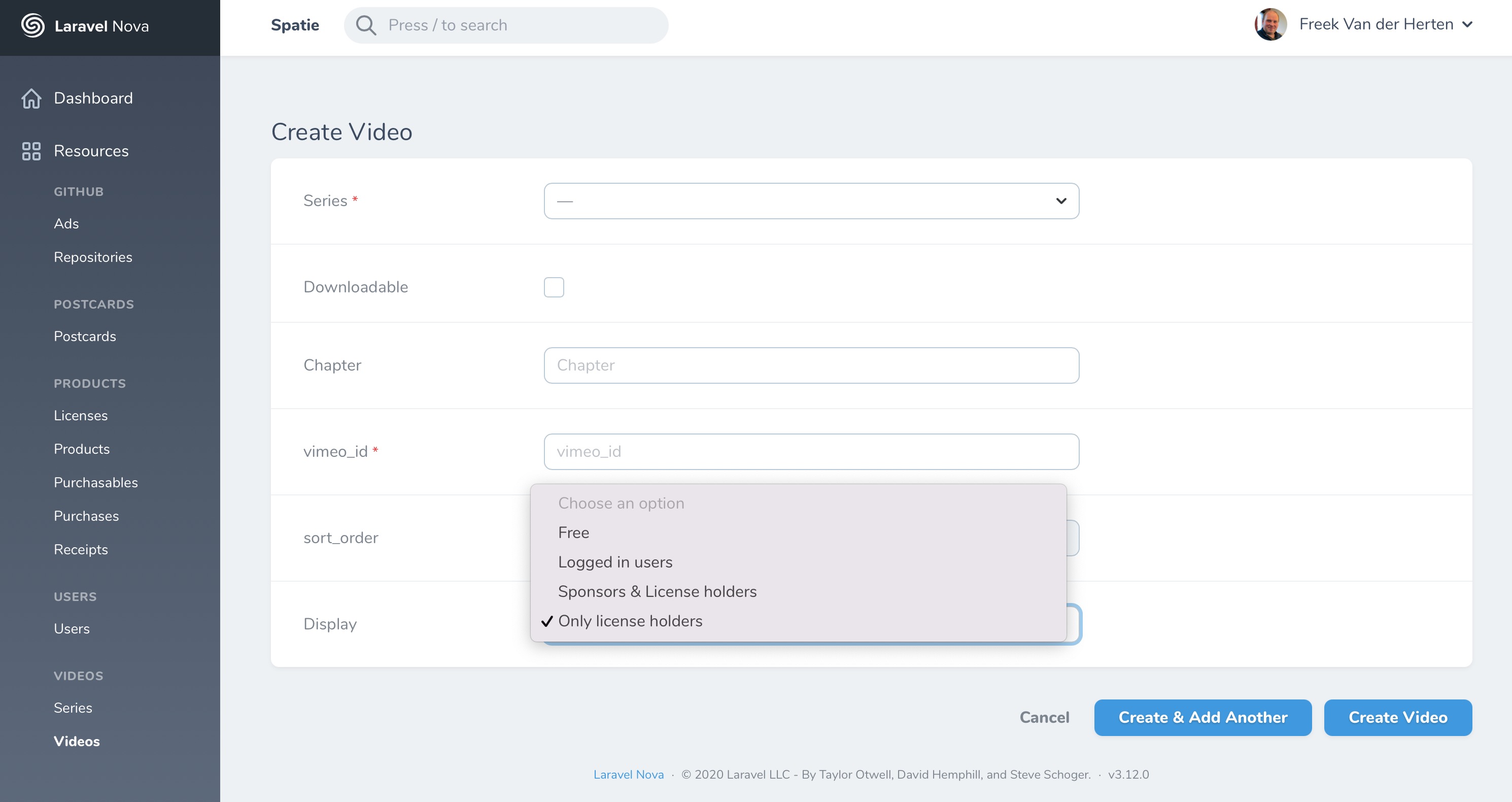1512x802 pixels.
Task: Click the Freek Van der Herten username
Action: click(x=1376, y=24)
